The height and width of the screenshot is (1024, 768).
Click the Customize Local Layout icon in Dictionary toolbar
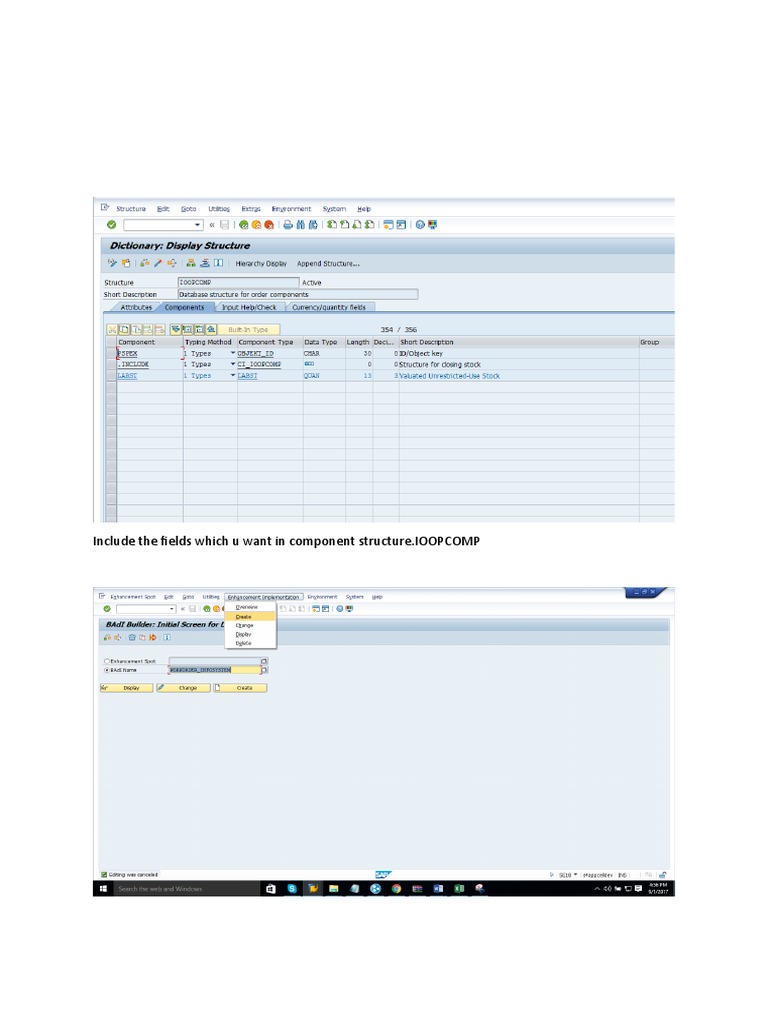[432, 225]
